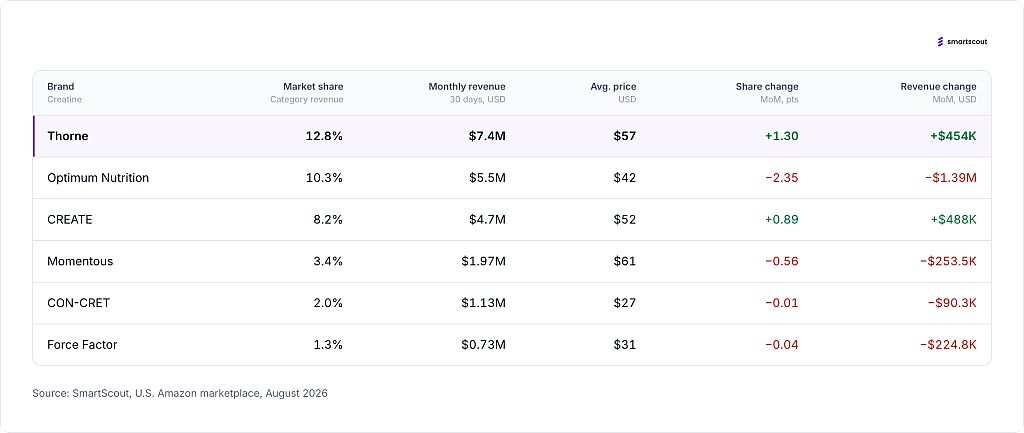The height and width of the screenshot is (433, 1024).
Task: Click the $4.7M monthly revenue value
Action: (488, 219)
